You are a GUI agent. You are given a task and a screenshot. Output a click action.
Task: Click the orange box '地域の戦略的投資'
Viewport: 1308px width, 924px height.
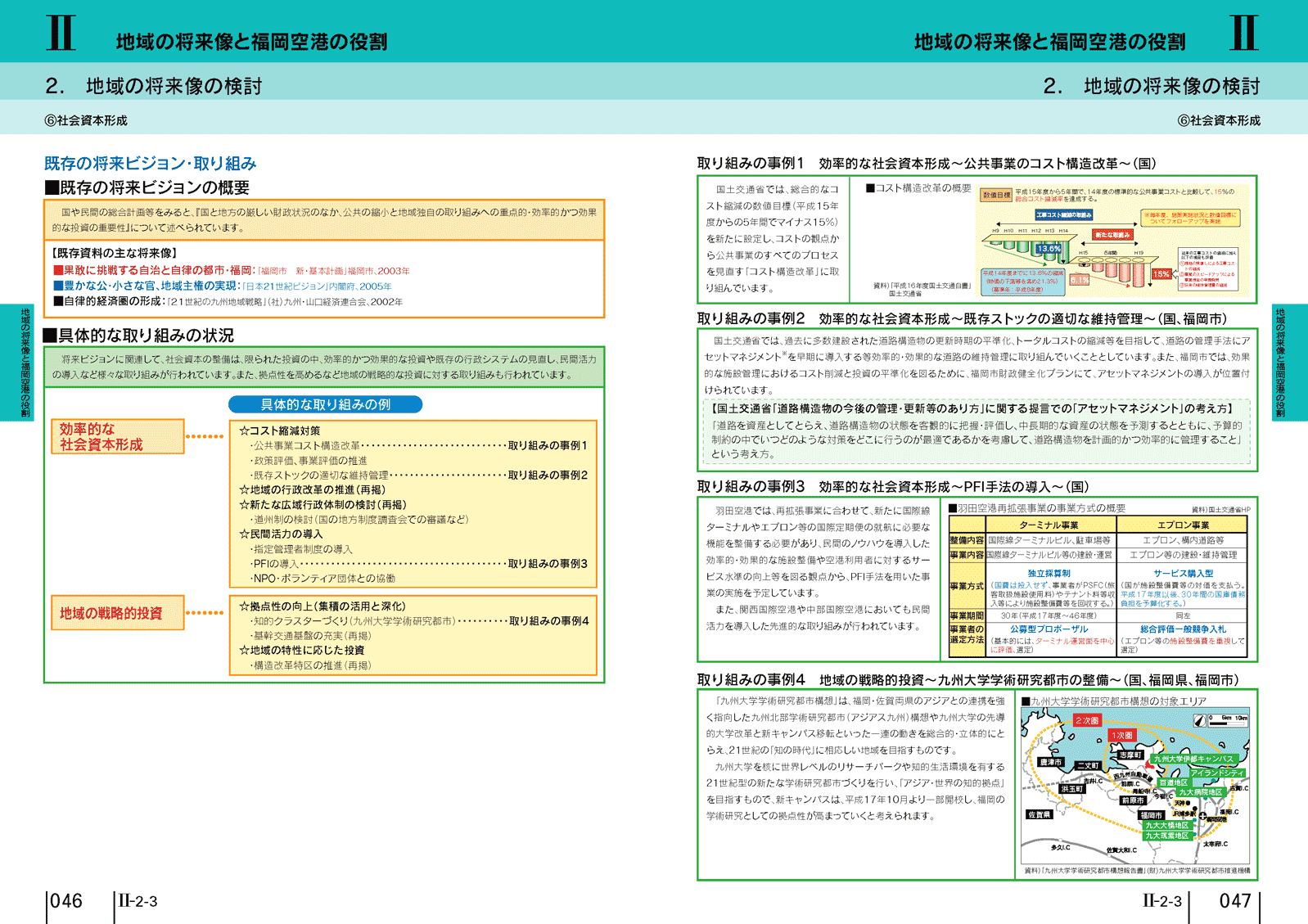[x=117, y=613]
